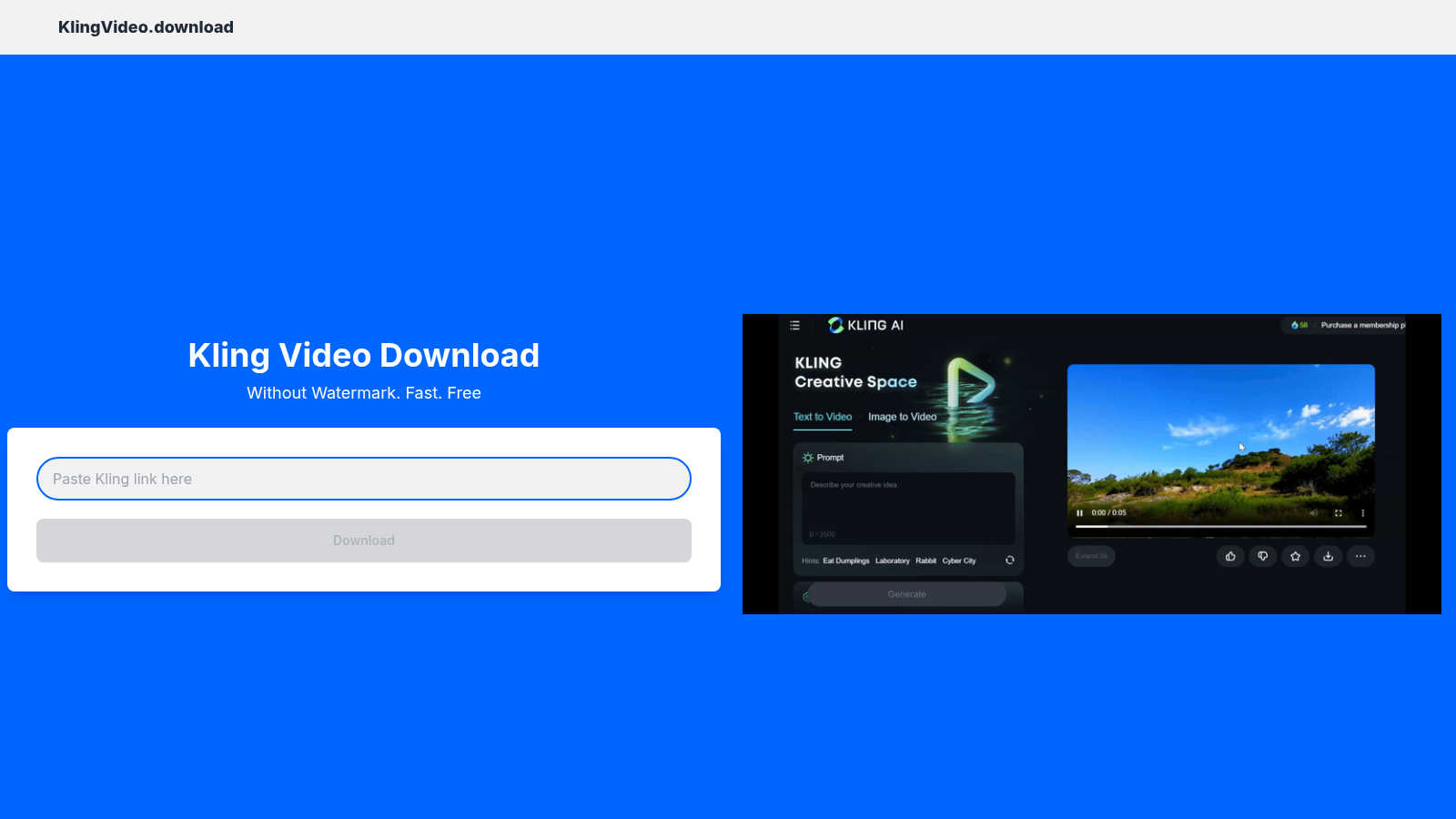
Task: Click the Generate button in preview
Action: 907,594
